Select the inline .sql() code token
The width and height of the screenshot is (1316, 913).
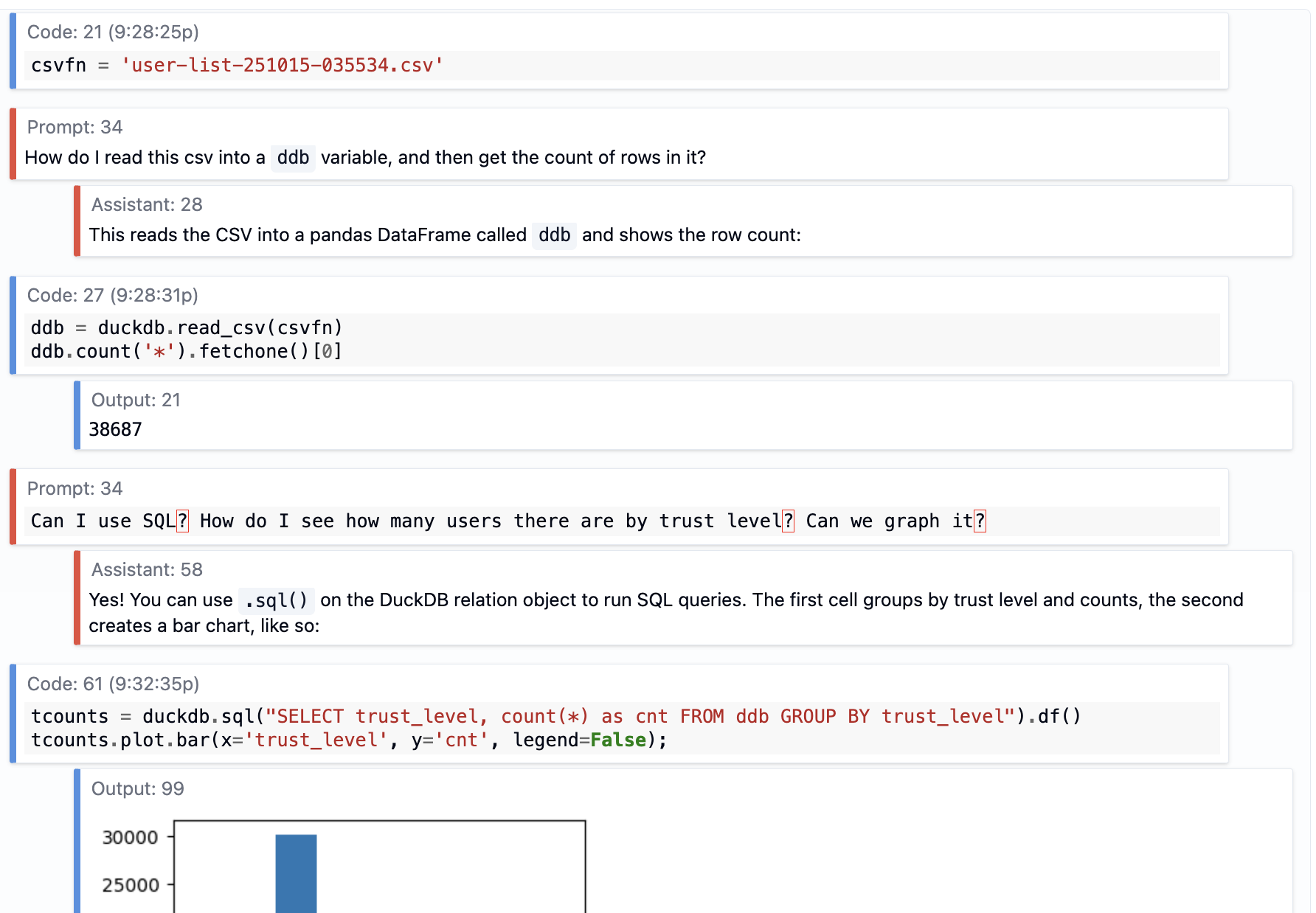[276, 600]
